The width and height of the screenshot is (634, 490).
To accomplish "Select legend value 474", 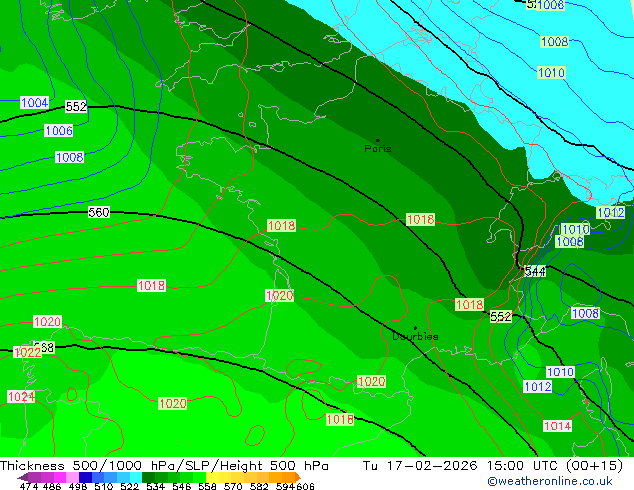I will pos(29,486).
